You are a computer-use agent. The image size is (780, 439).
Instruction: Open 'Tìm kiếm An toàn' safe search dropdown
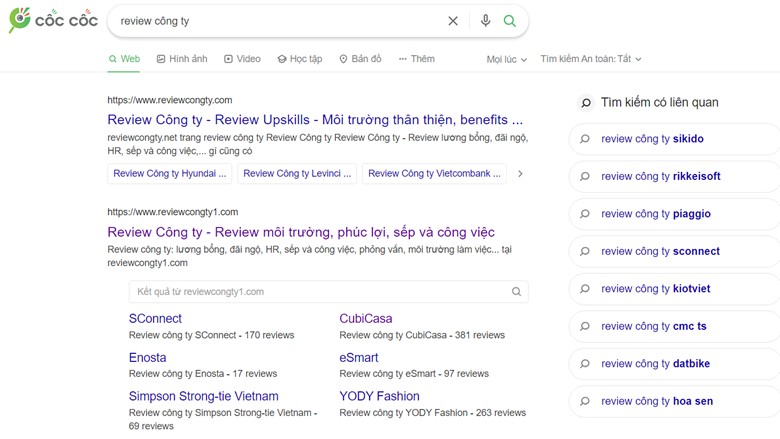click(x=590, y=60)
